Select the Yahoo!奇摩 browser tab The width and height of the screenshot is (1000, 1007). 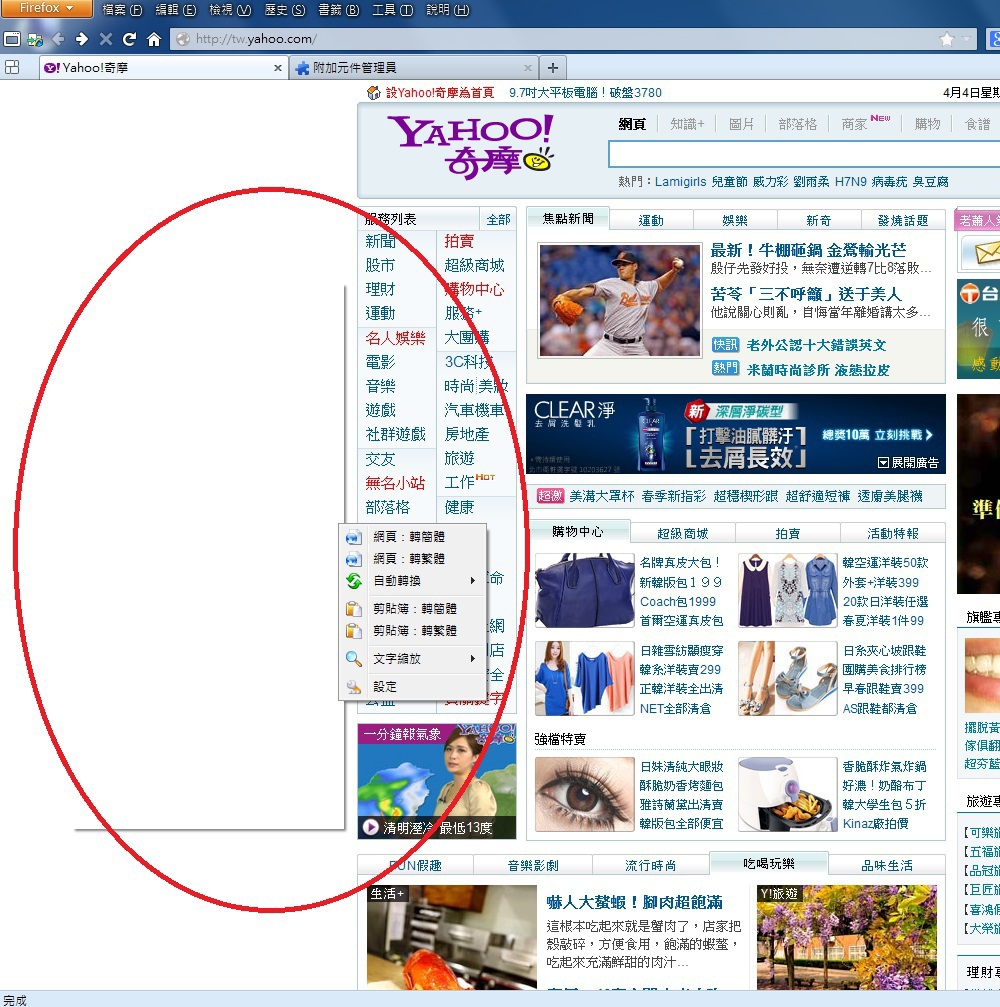pyautogui.click(x=163, y=67)
